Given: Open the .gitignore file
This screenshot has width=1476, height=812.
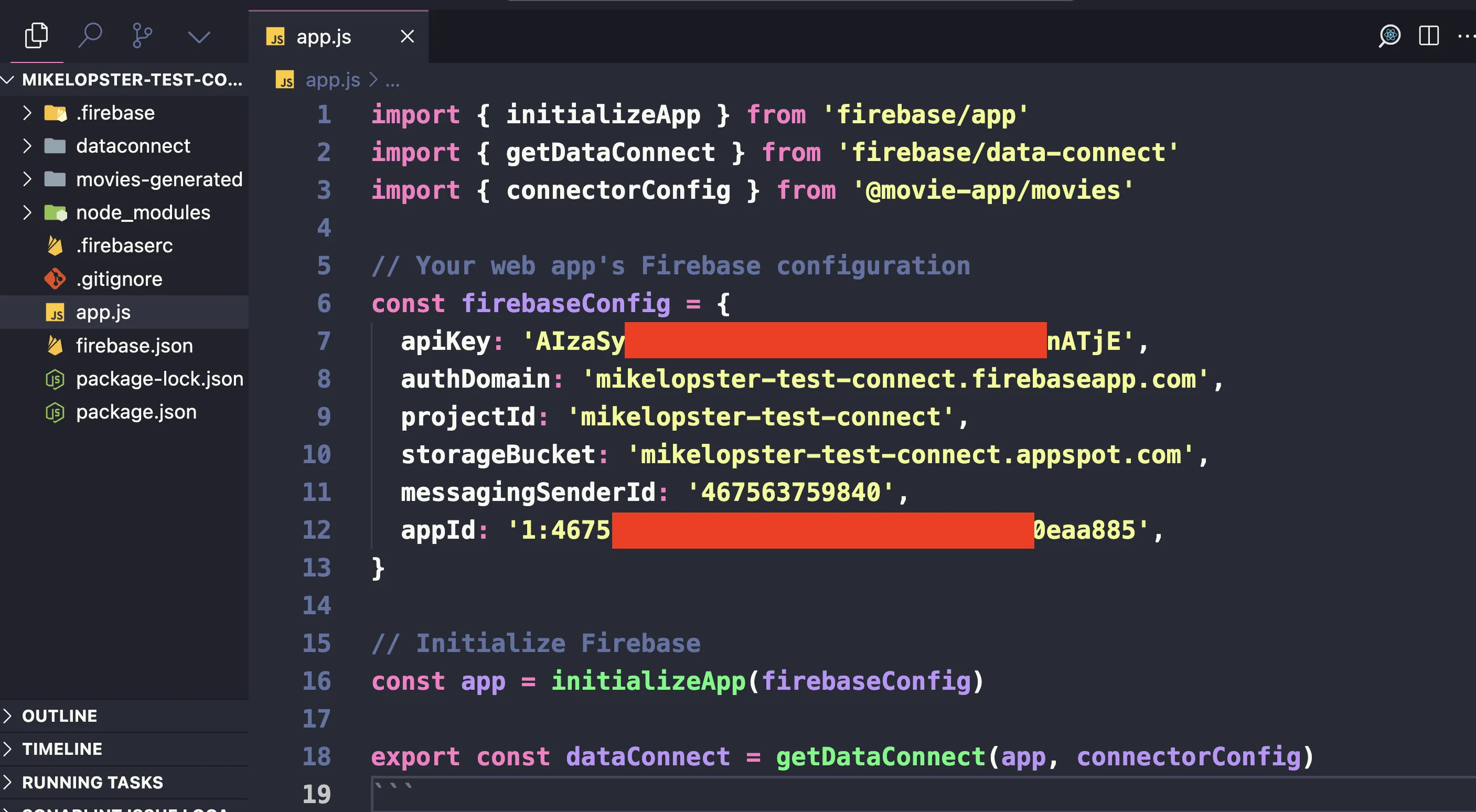Looking at the screenshot, I should (x=124, y=279).
